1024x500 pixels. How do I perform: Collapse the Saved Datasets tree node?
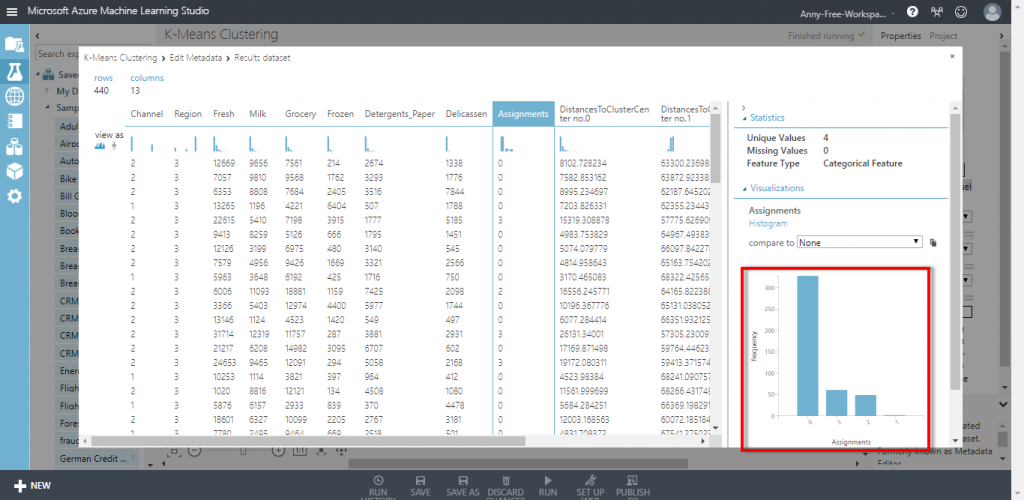39,74
